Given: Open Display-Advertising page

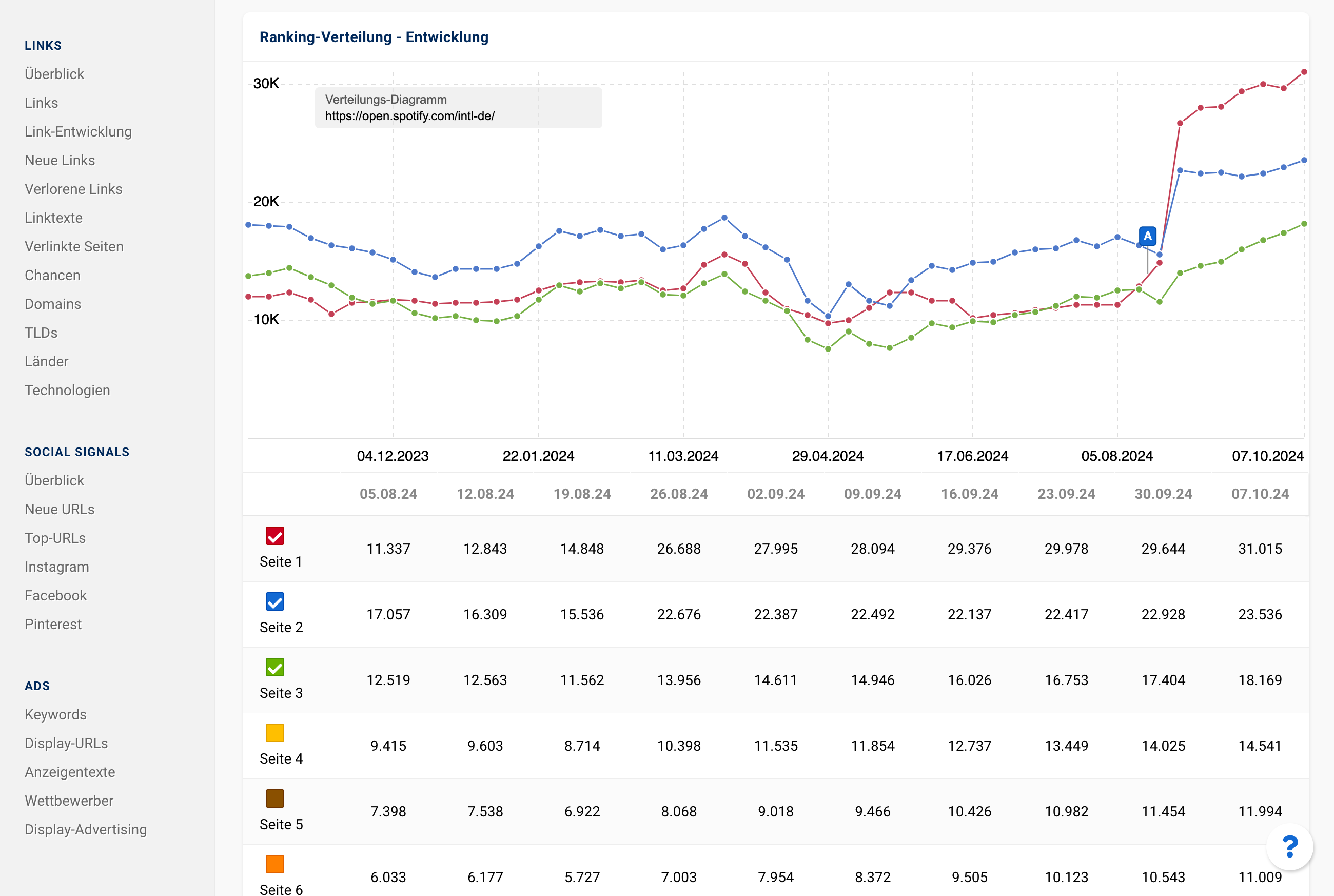Looking at the screenshot, I should coord(86,830).
